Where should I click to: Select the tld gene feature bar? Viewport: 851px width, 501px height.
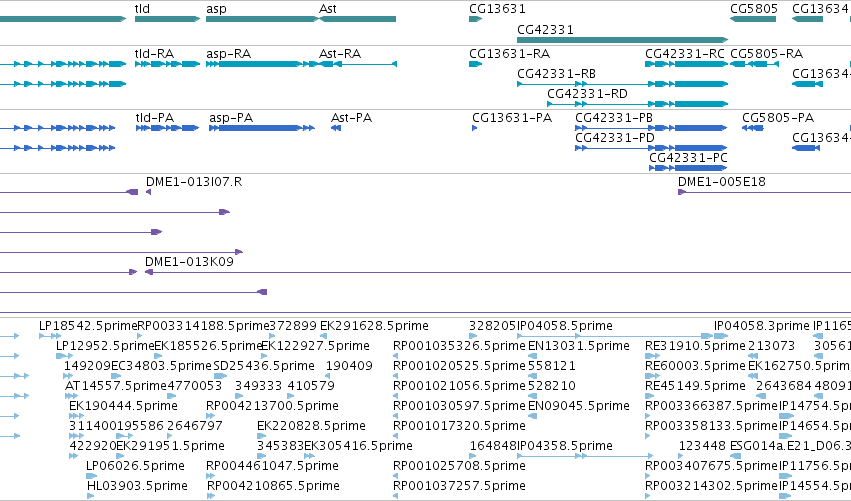click(167, 19)
